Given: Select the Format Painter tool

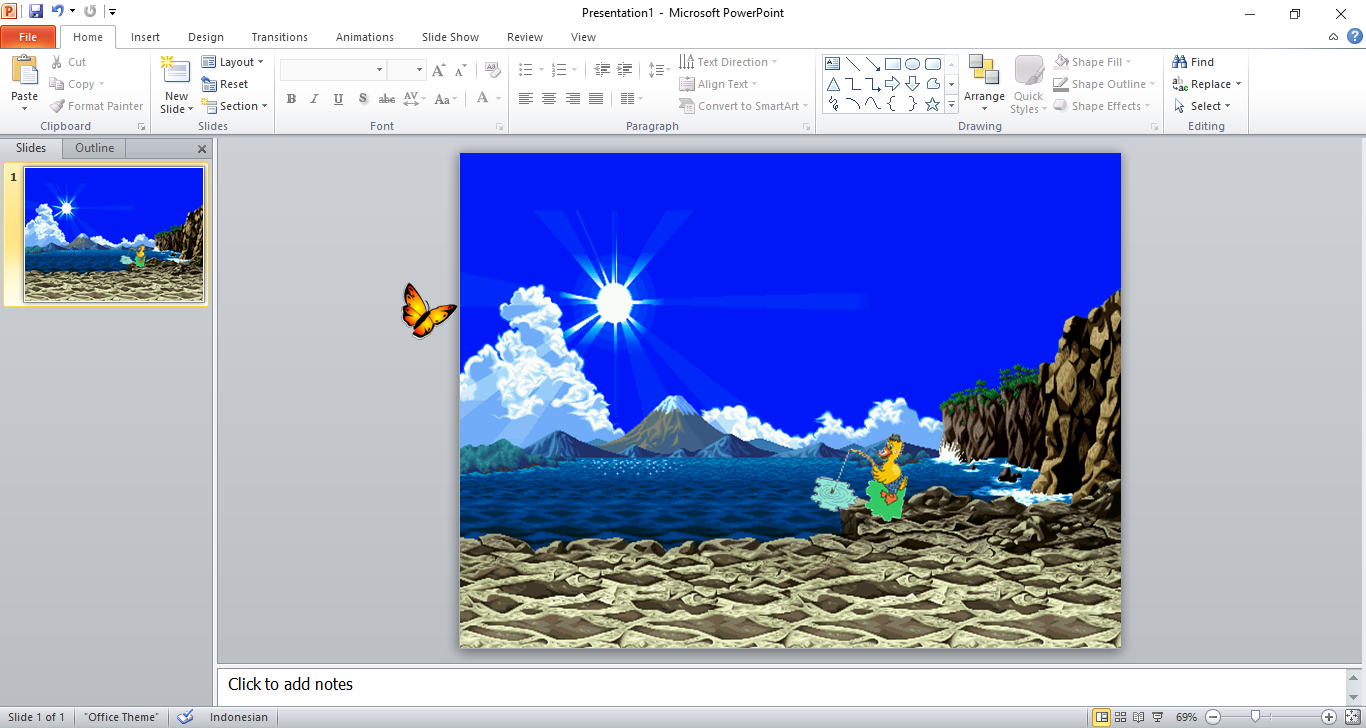Looking at the screenshot, I should tap(97, 106).
